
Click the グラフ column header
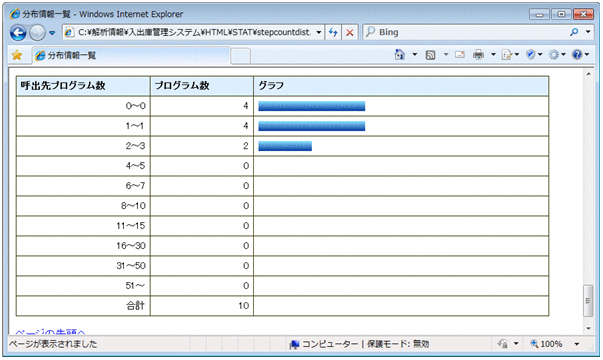(401, 86)
